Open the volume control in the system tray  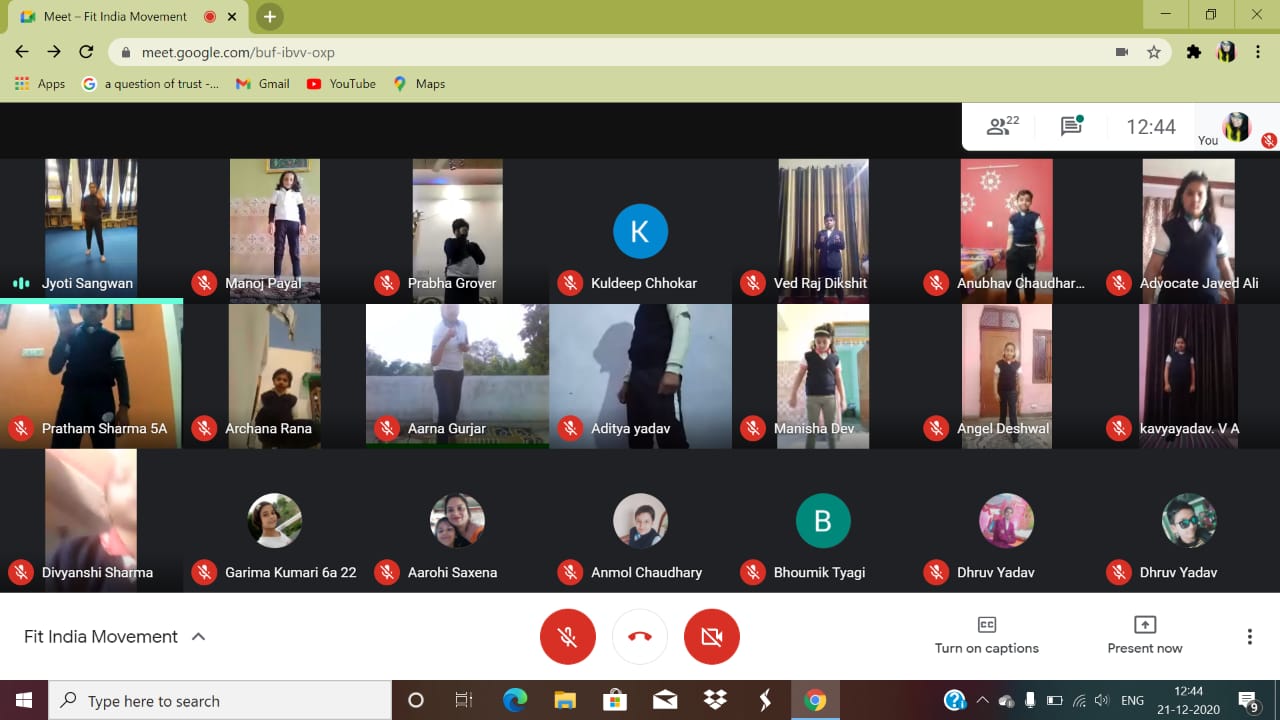(x=1101, y=700)
